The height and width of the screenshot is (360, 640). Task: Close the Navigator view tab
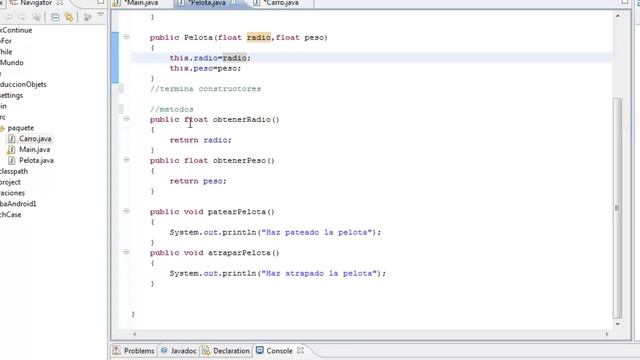pyautogui.click(x=60, y=3)
